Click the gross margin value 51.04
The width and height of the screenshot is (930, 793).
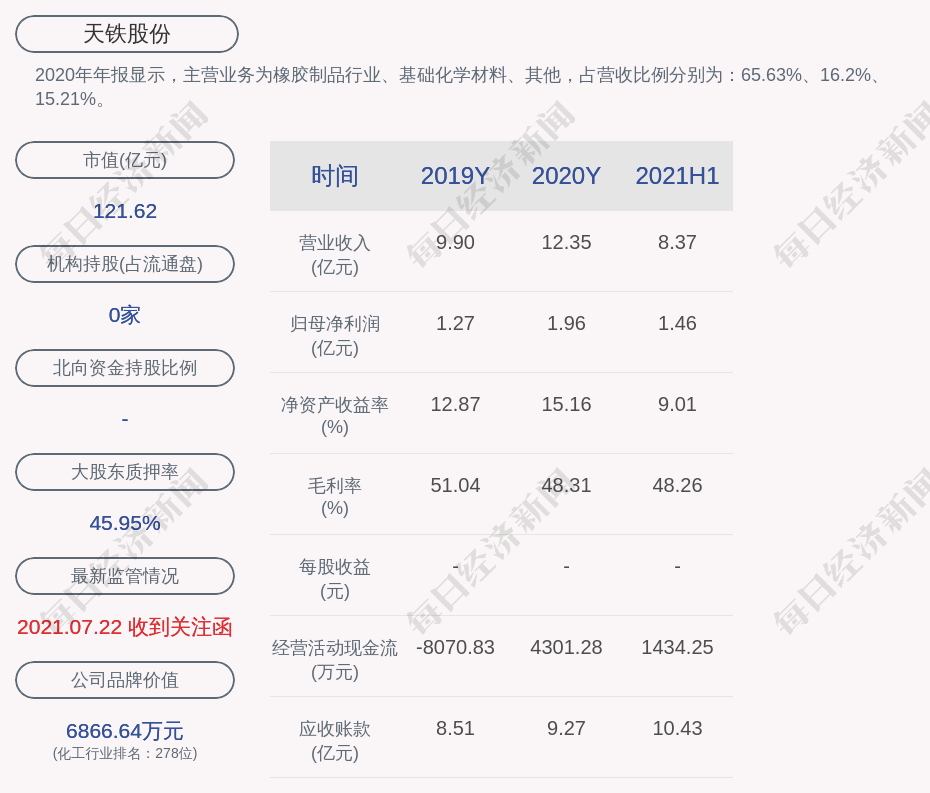coord(456,486)
